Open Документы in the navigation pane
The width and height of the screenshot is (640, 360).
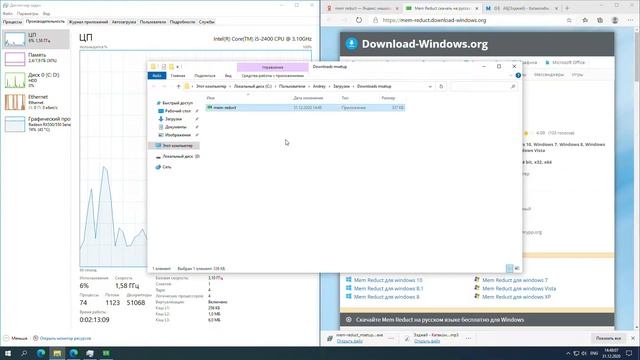[x=176, y=127]
